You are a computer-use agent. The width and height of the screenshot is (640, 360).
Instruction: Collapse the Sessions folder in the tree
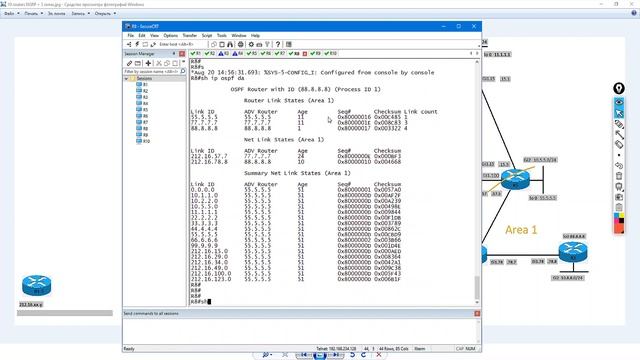(x=127, y=78)
